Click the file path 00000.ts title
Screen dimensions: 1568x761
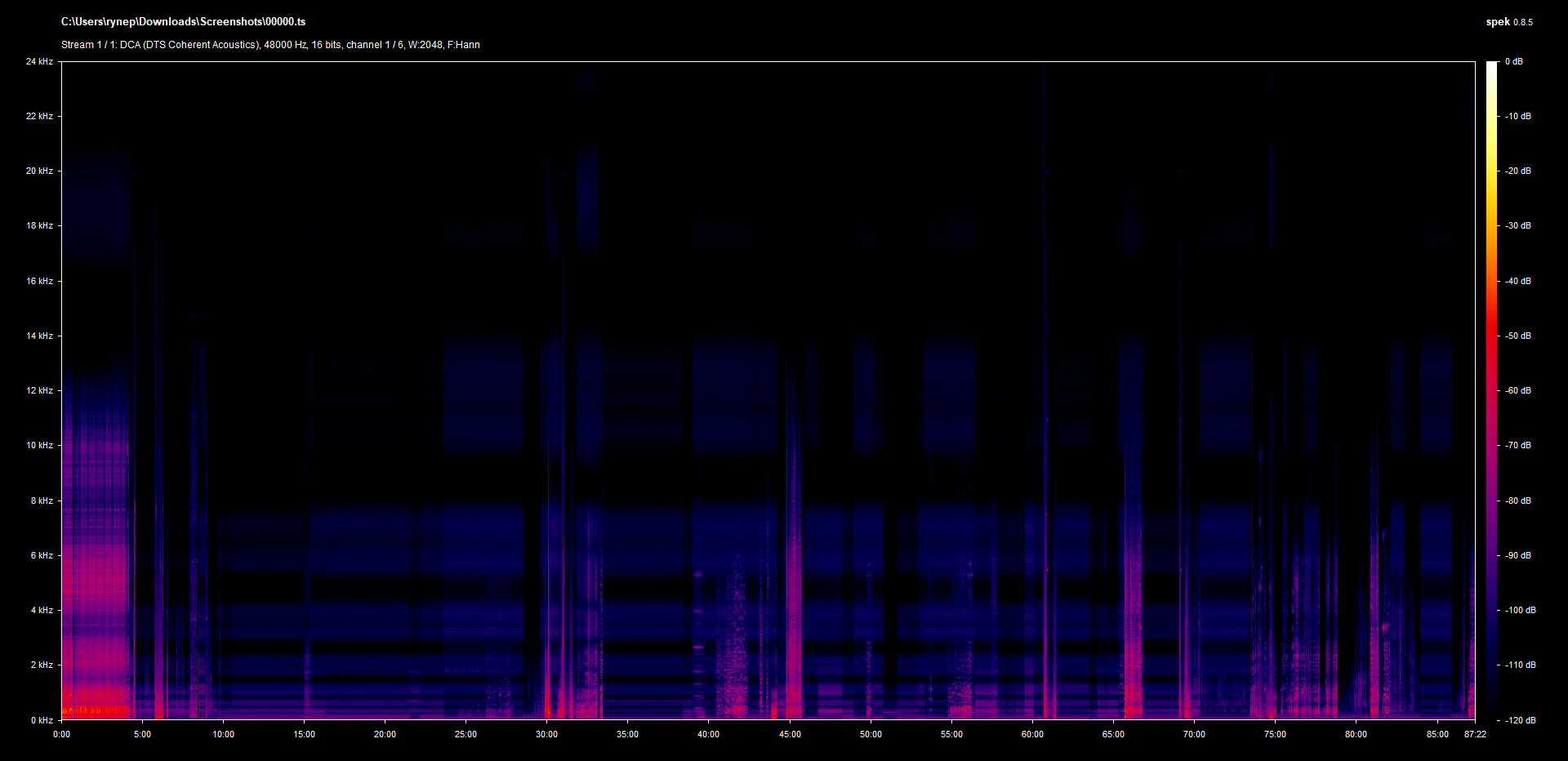click(183, 22)
